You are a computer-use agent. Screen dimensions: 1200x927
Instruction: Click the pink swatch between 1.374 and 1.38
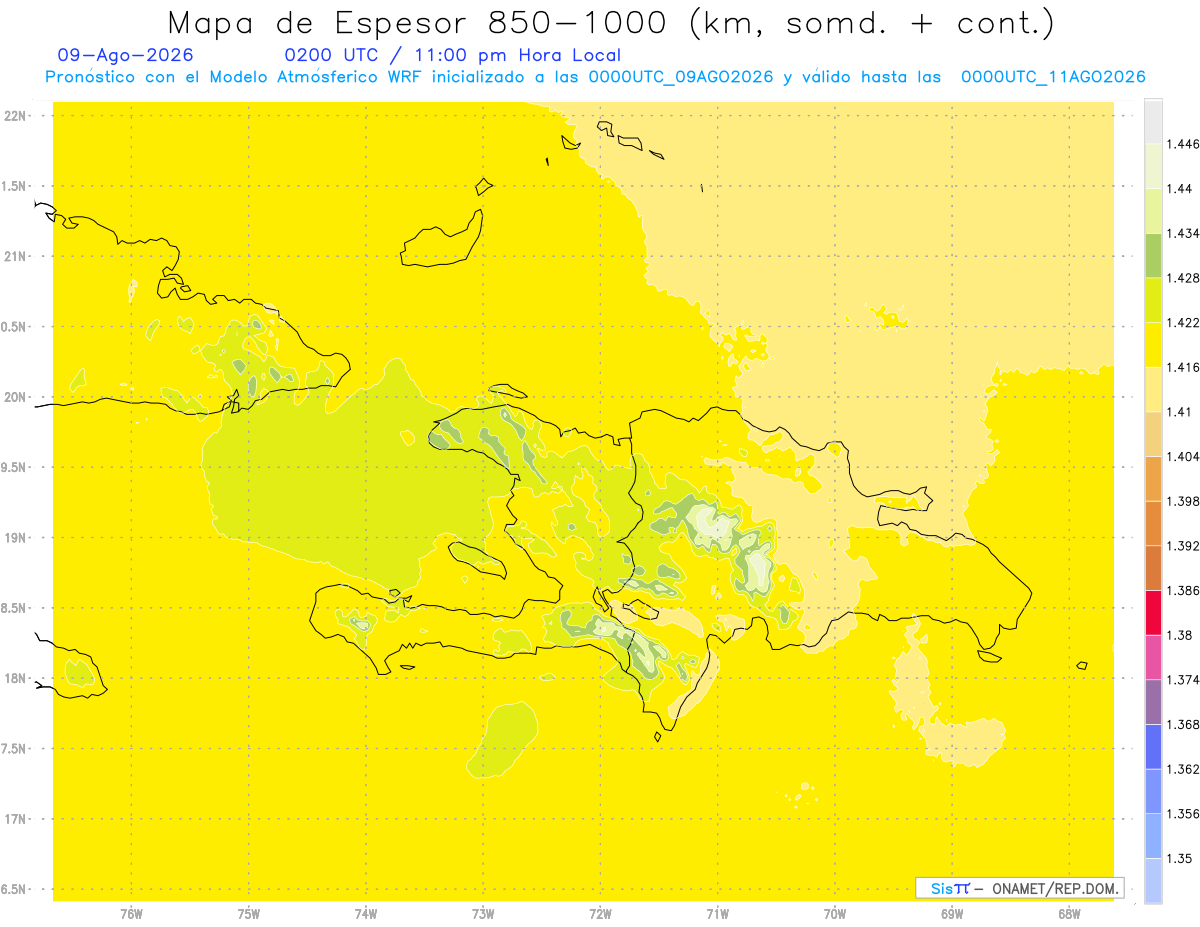coord(1153,658)
